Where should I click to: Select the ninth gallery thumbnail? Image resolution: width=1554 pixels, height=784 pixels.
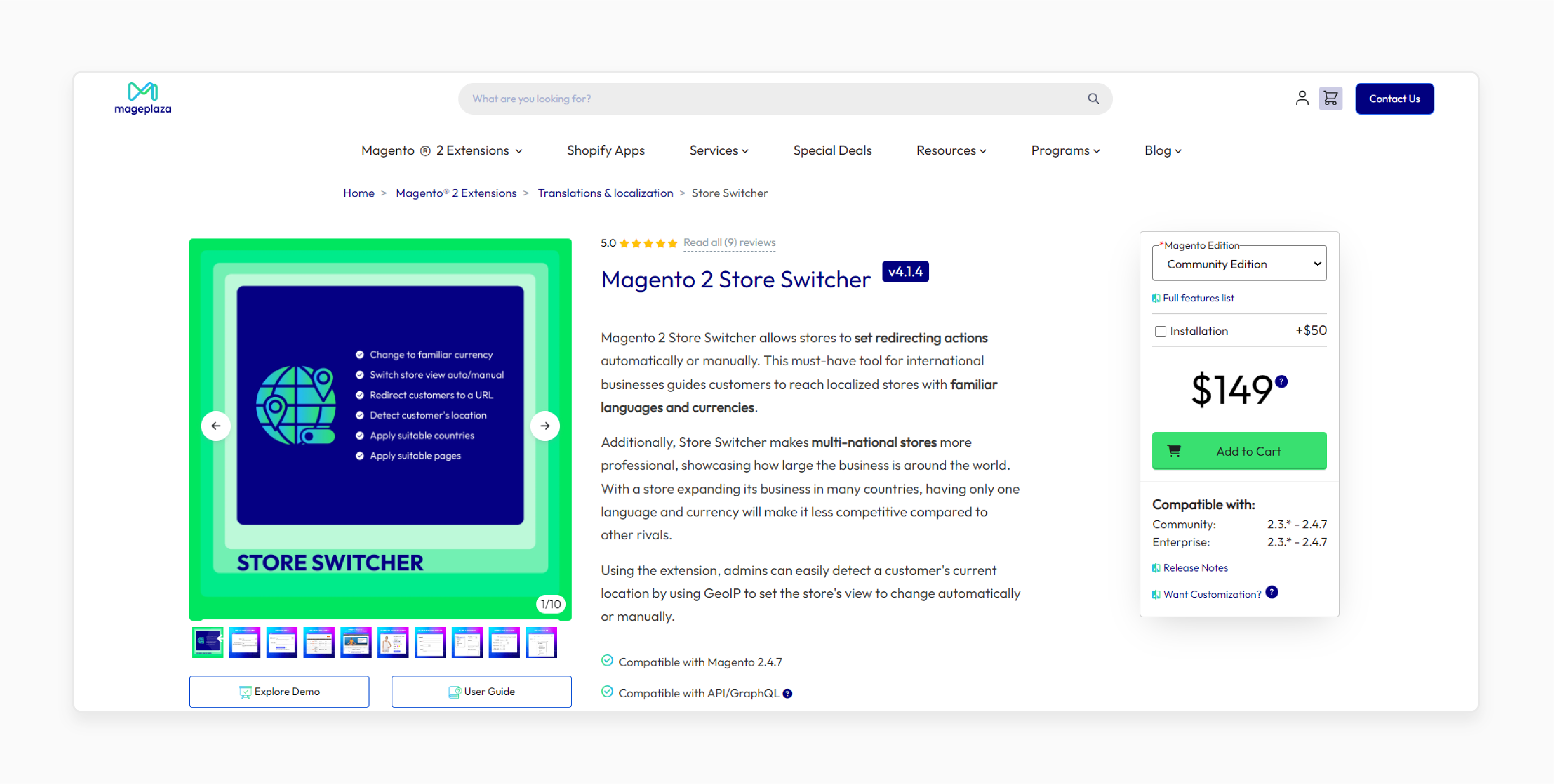504,642
